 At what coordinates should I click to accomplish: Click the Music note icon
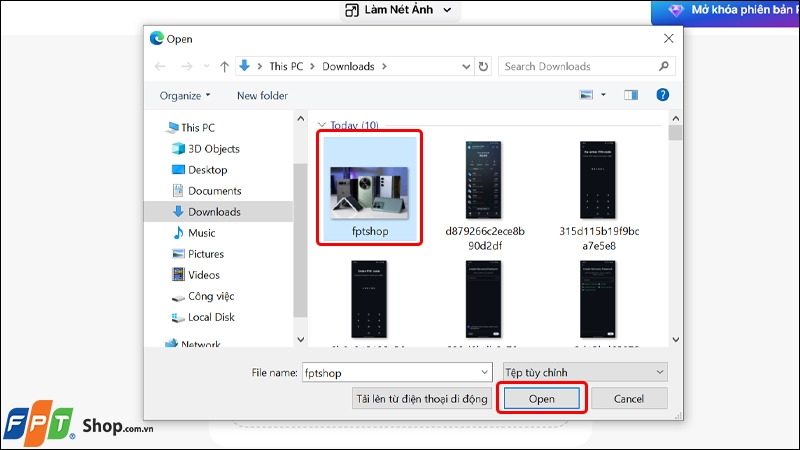point(178,233)
